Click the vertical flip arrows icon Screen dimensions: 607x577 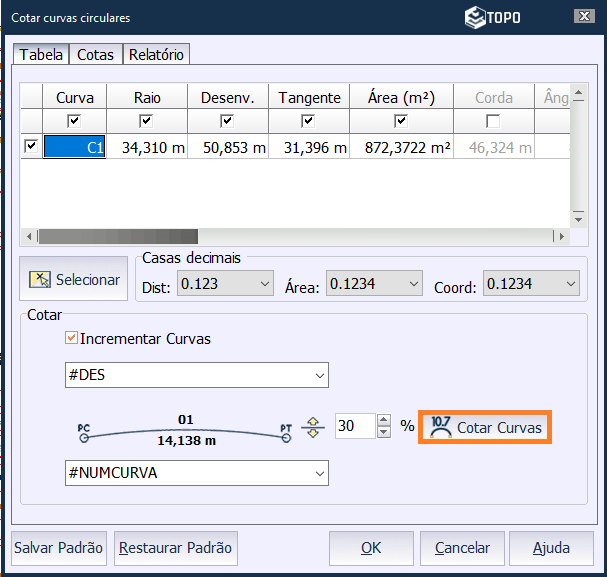click(x=314, y=427)
